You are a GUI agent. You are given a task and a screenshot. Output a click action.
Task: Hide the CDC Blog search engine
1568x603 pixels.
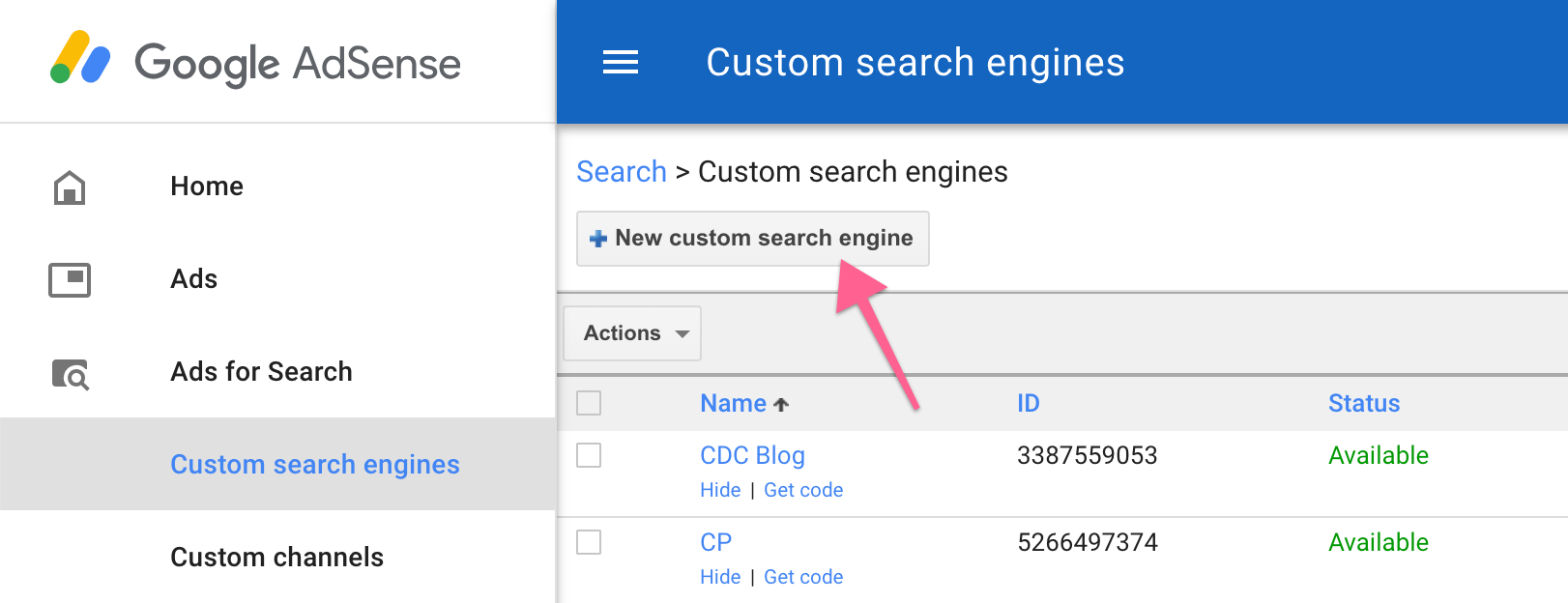tap(720, 490)
